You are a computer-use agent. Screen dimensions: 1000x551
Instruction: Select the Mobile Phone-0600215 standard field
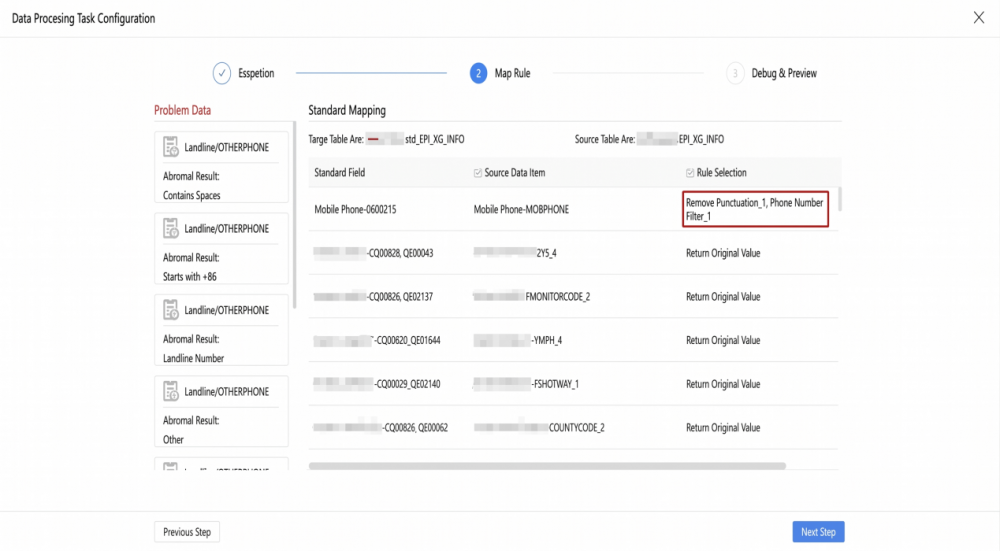(355, 209)
